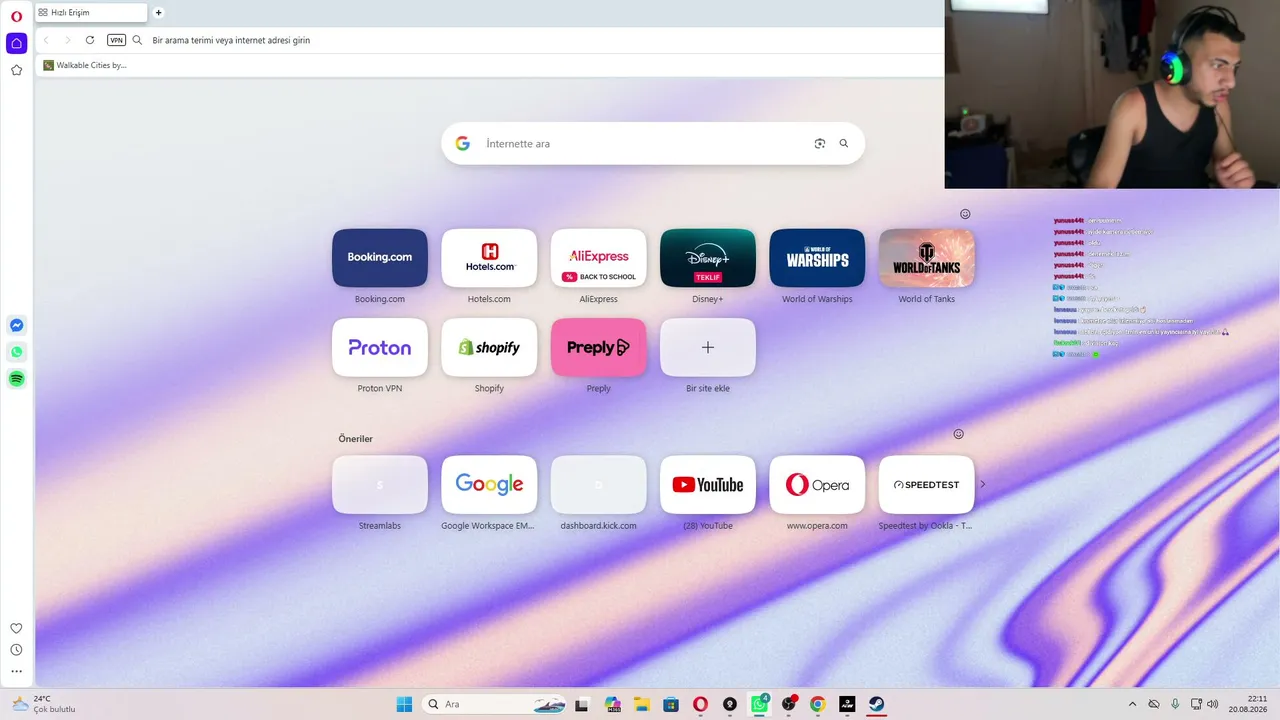The height and width of the screenshot is (720, 1280).
Task: Open the dashboard.kick.com suggestion tile
Action: click(598, 485)
